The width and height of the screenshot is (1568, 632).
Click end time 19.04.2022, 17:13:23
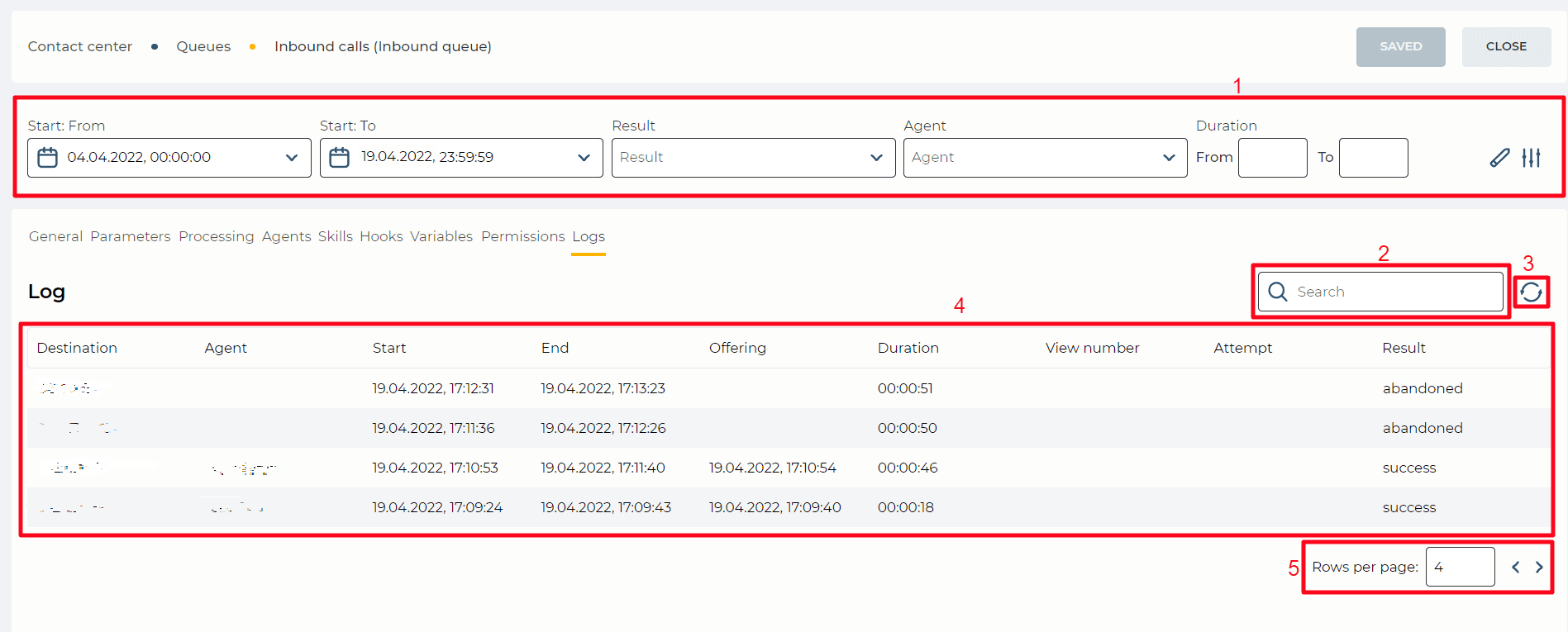[603, 388]
